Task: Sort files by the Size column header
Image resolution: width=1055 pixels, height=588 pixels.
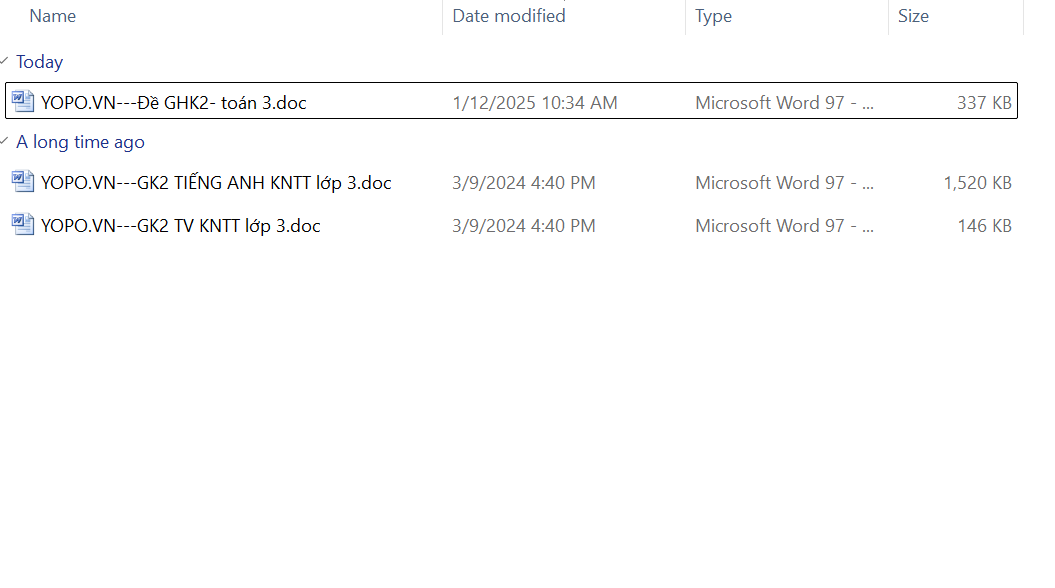Action: pos(912,16)
